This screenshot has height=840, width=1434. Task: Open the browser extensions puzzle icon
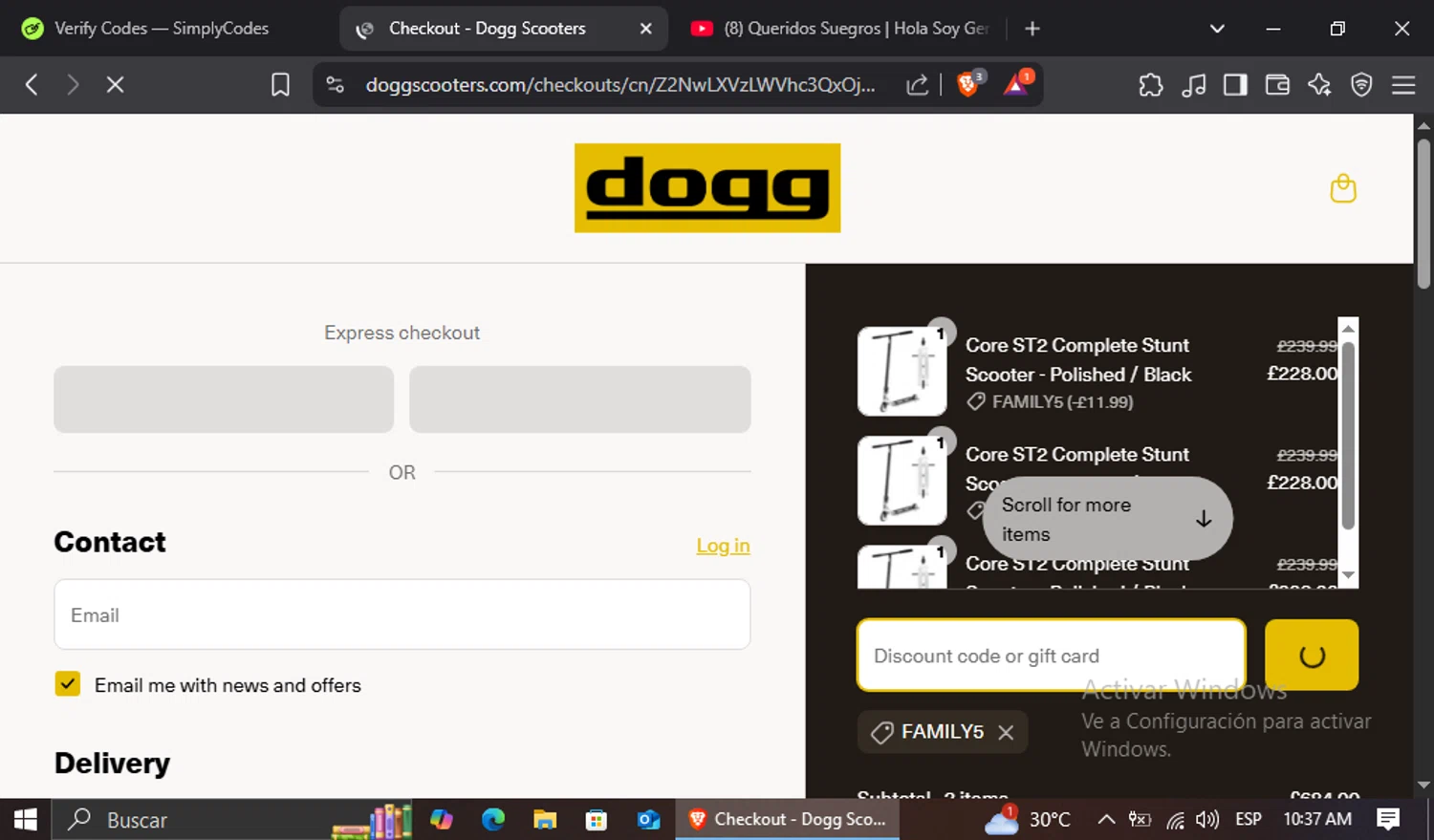pos(1151,85)
